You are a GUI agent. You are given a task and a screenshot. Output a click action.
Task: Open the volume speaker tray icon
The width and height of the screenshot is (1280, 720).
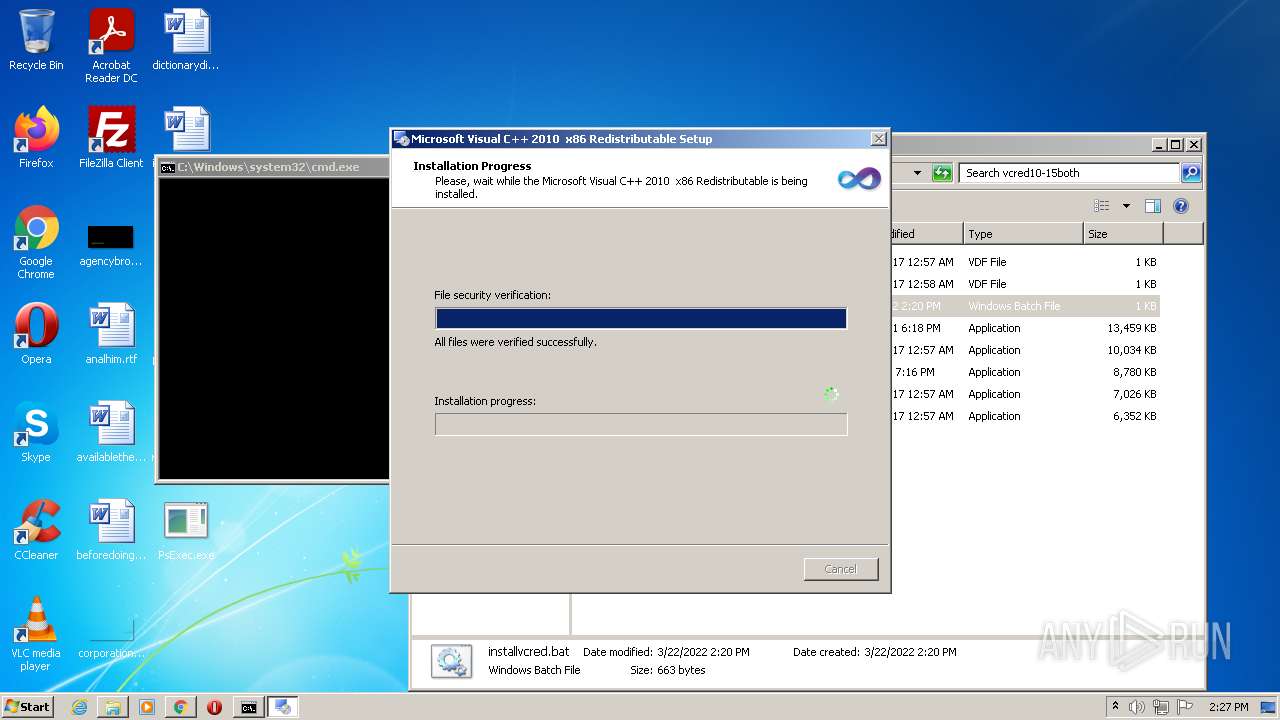(1137, 707)
